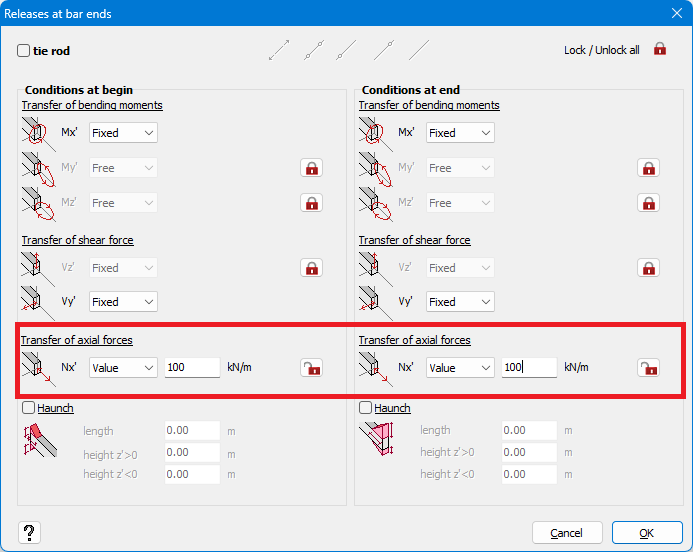Open the Mx' dropdown at begin
Image resolution: width=693 pixels, height=552 pixels.
tap(123, 133)
